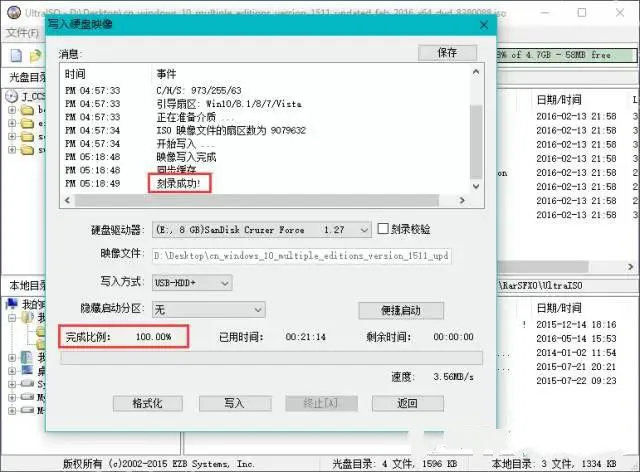Viewport: 640px width, 472px height.
Task: Click the New file toolbar icon in UltraISO
Action: (x=16, y=56)
